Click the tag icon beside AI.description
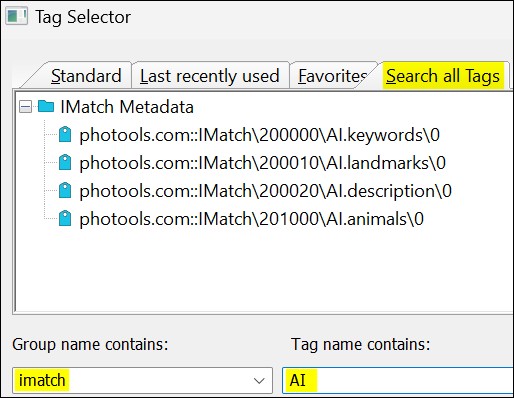 click(65, 191)
